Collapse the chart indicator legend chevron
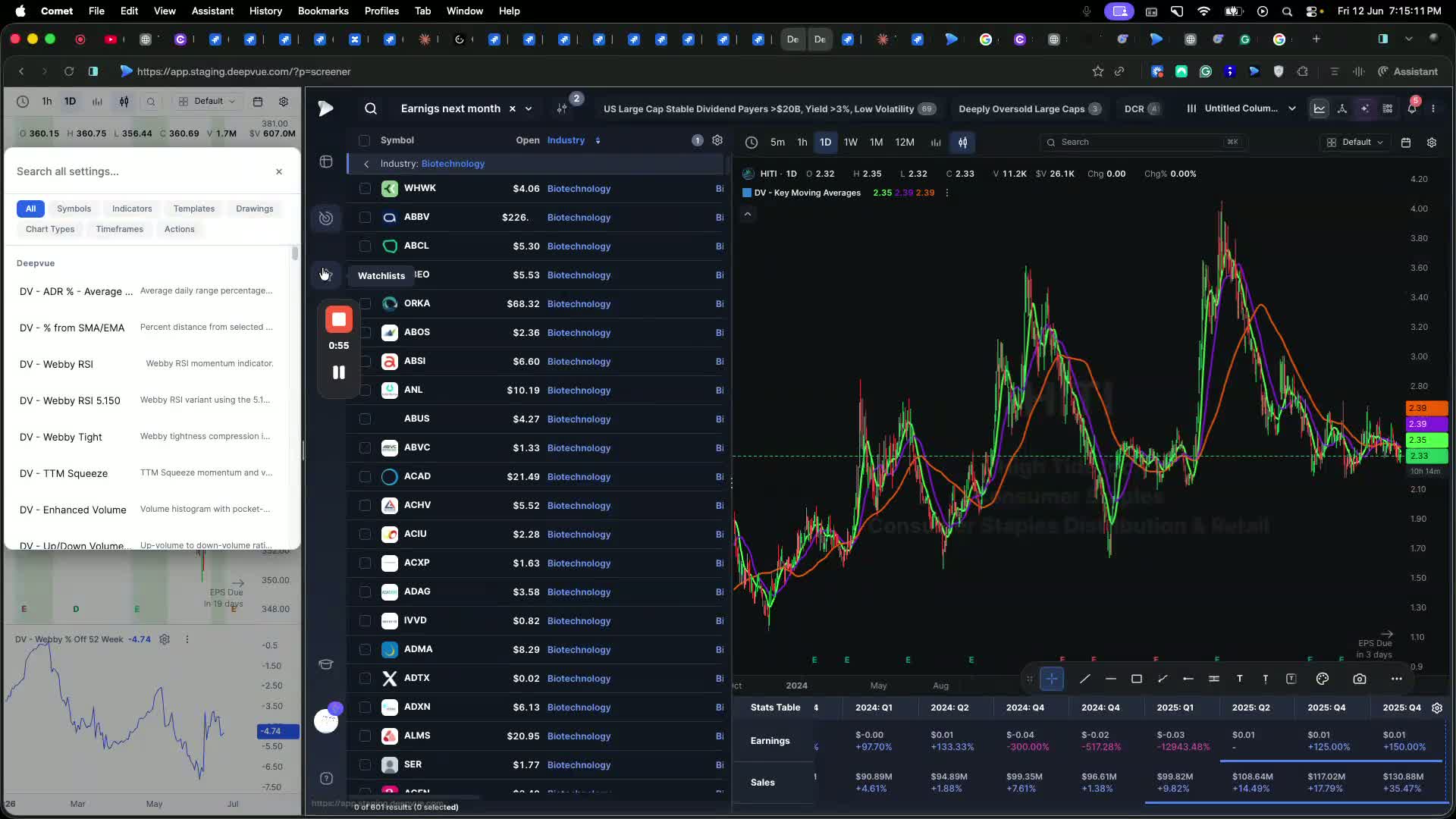Viewport: 1456px width, 819px height. point(748,215)
